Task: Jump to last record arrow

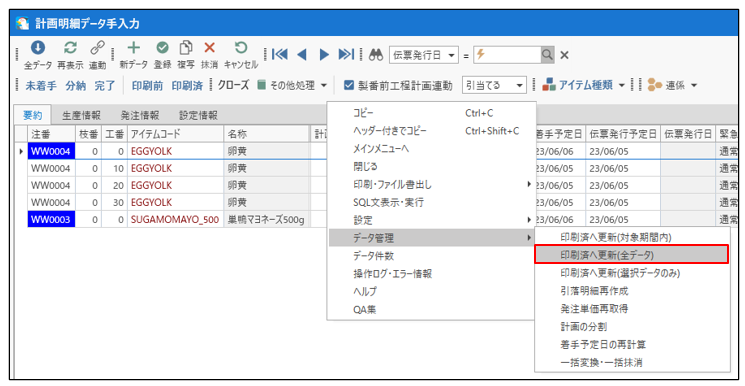Action: click(x=346, y=55)
